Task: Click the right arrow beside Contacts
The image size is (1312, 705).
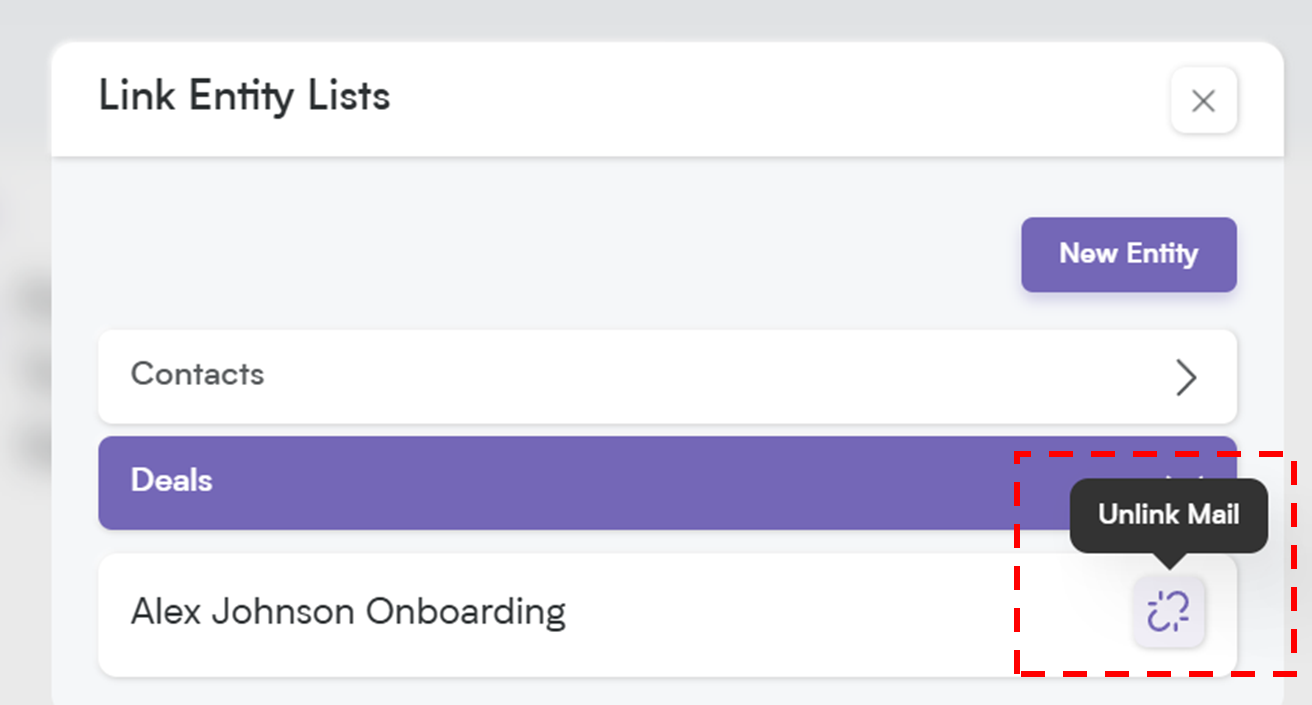Action: 1186,377
